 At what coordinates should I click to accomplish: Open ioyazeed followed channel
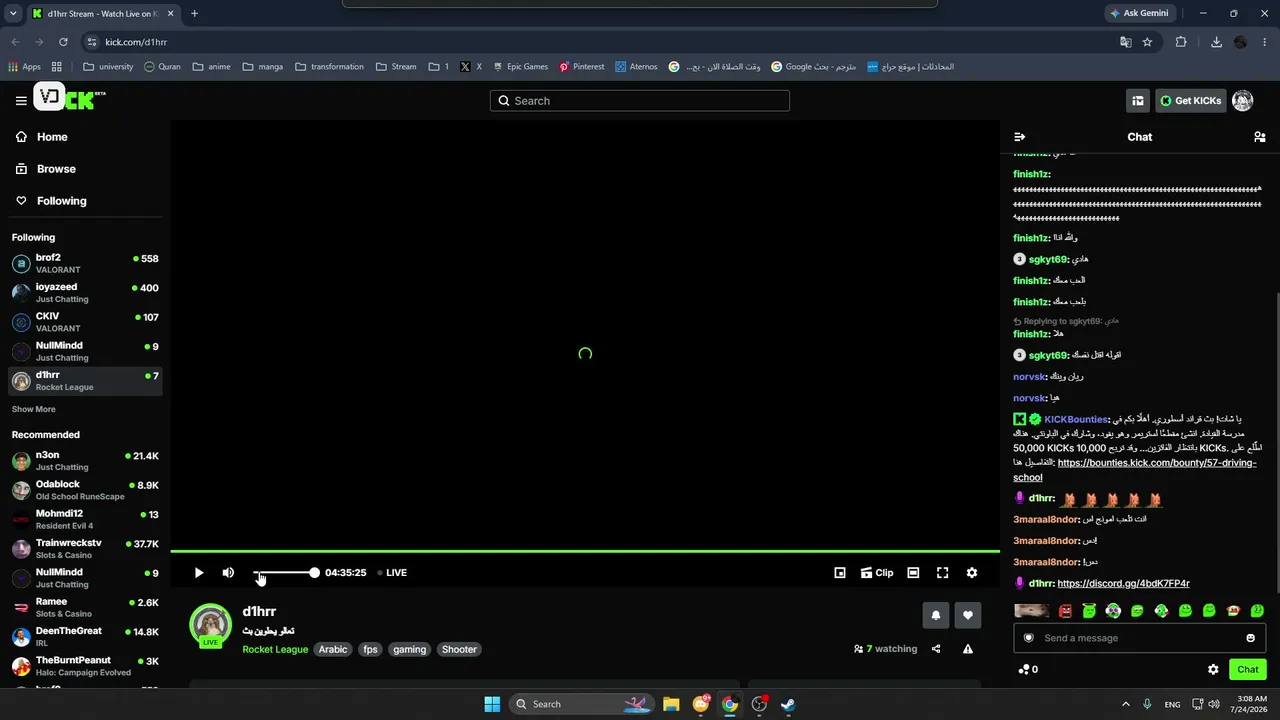[x=85, y=293]
